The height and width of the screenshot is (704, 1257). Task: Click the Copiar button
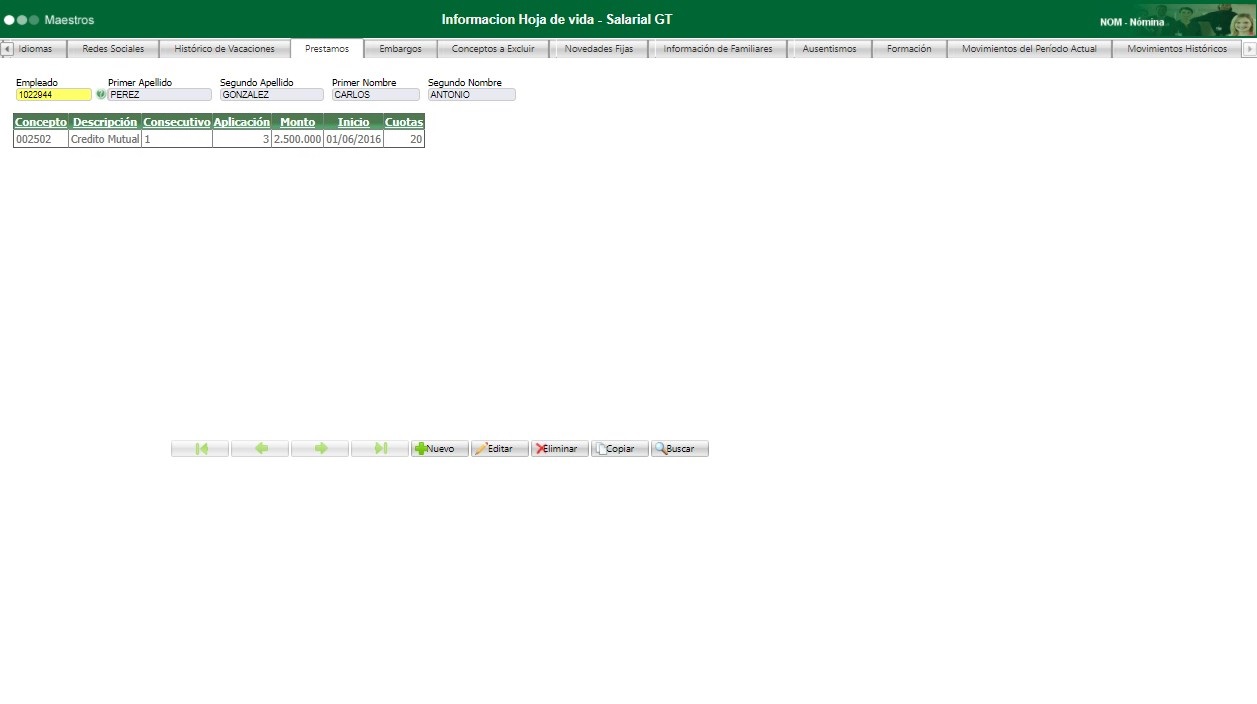point(620,449)
